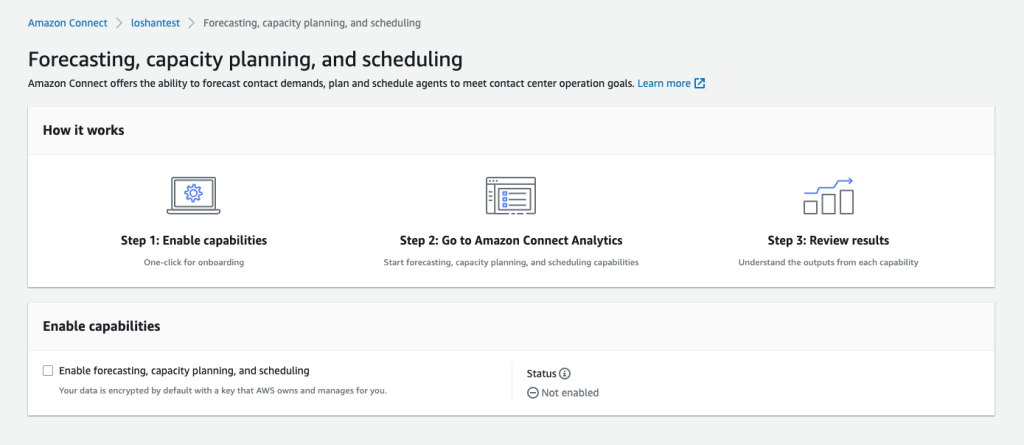Click the Status label text
Screen dimensions: 1024x445
point(541,373)
